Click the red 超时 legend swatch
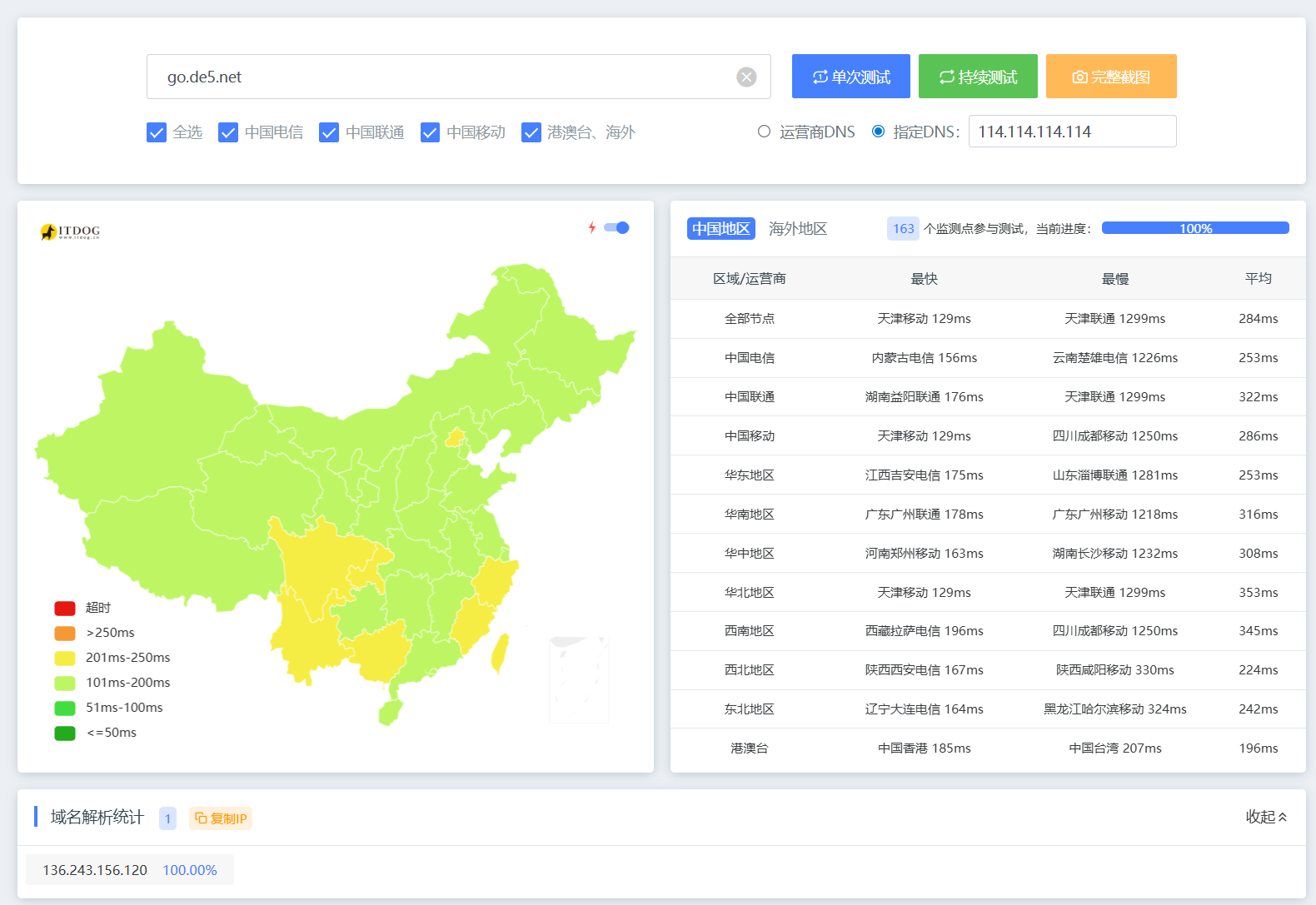This screenshot has height=905, width=1316. click(x=65, y=609)
